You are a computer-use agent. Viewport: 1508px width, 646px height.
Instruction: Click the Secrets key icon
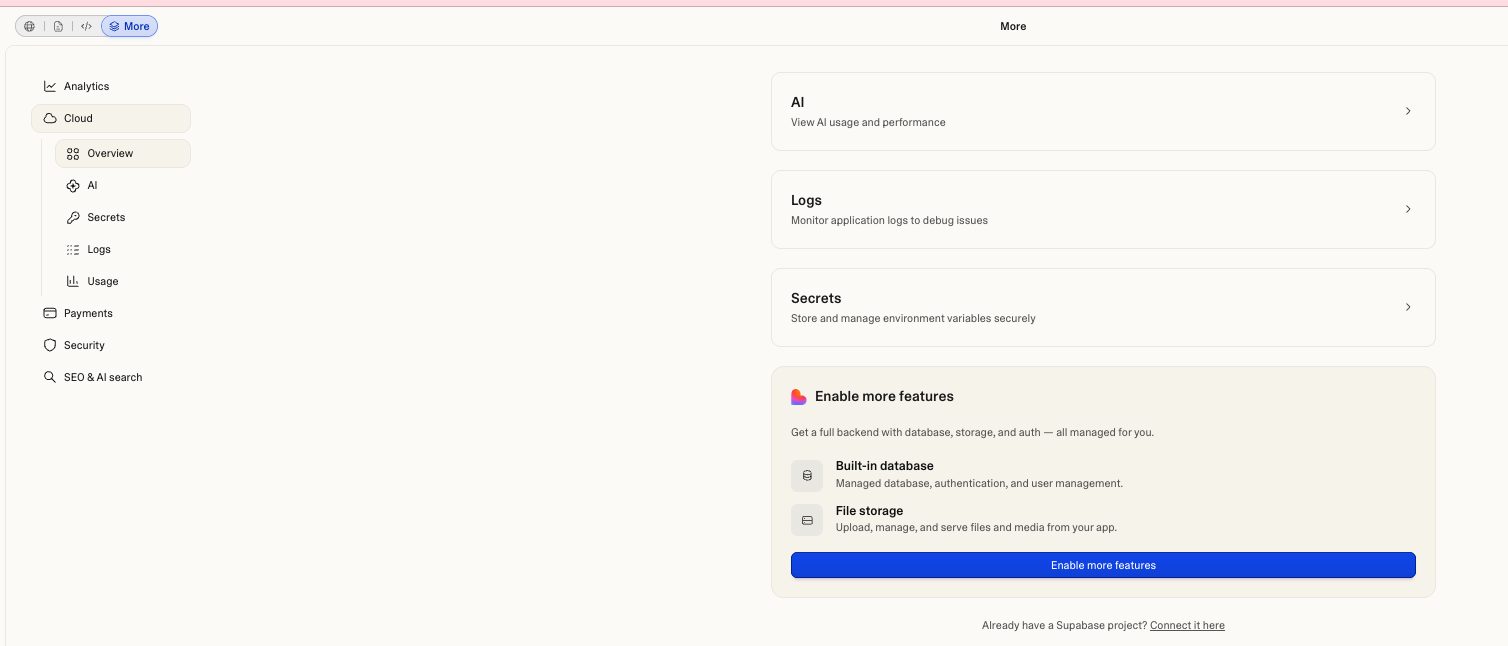[x=73, y=218]
